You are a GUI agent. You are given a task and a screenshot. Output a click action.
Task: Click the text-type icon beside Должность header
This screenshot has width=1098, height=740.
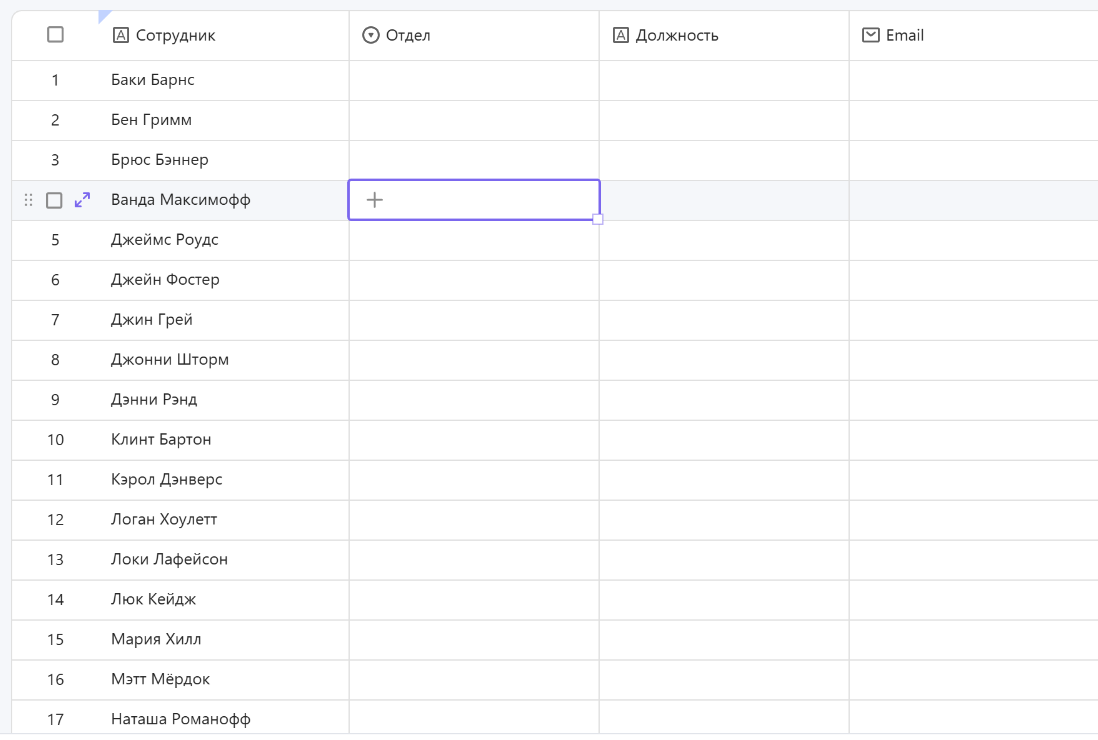pyautogui.click(x=620, y=35)
